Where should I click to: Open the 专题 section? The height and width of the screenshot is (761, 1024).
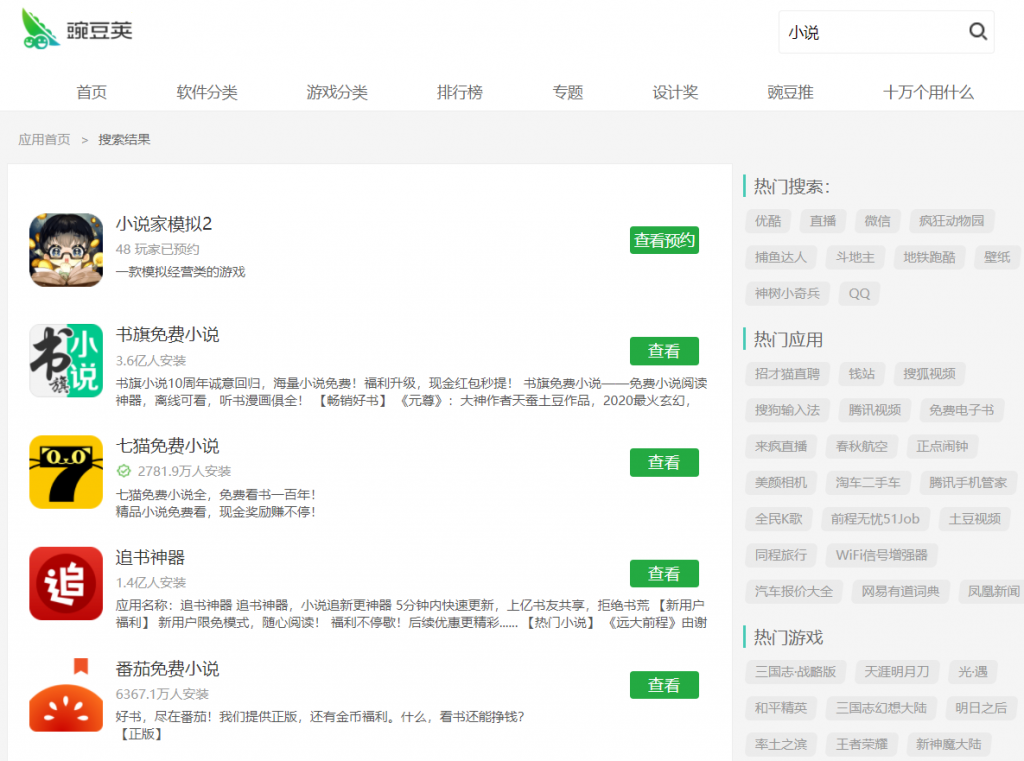pyautogui.click(x=568, y=92)
